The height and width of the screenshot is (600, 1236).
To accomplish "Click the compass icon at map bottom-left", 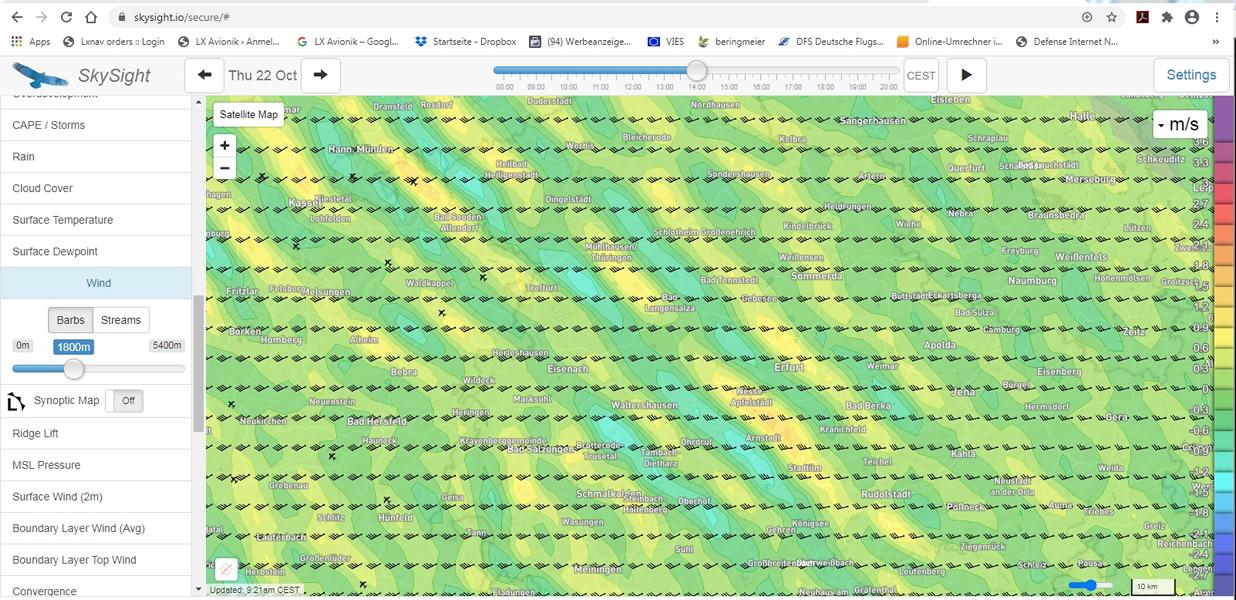I will pyautogui.click(x=227, y=569).
